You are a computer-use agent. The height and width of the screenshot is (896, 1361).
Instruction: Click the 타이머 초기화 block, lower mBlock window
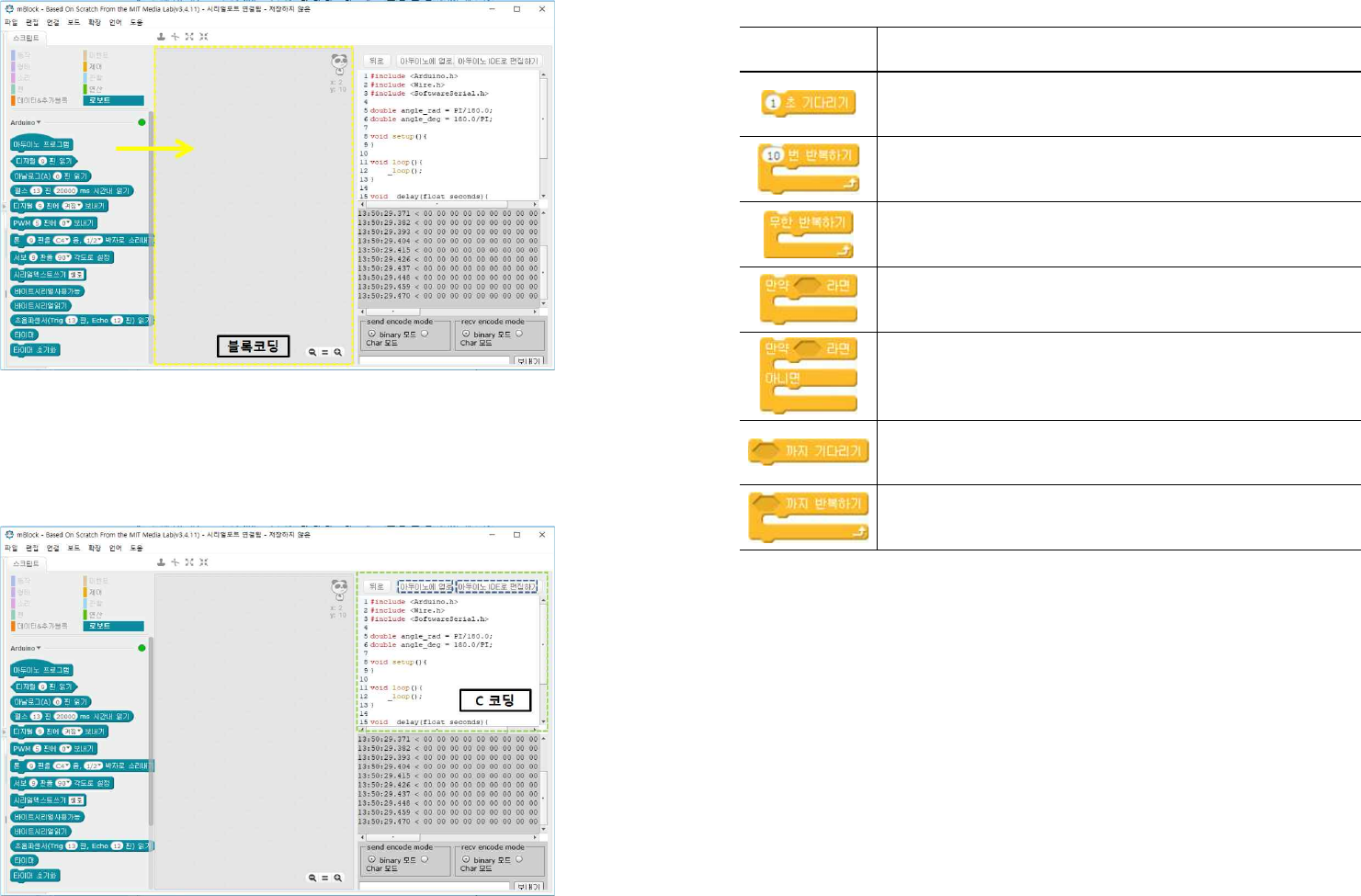[36, 875]
